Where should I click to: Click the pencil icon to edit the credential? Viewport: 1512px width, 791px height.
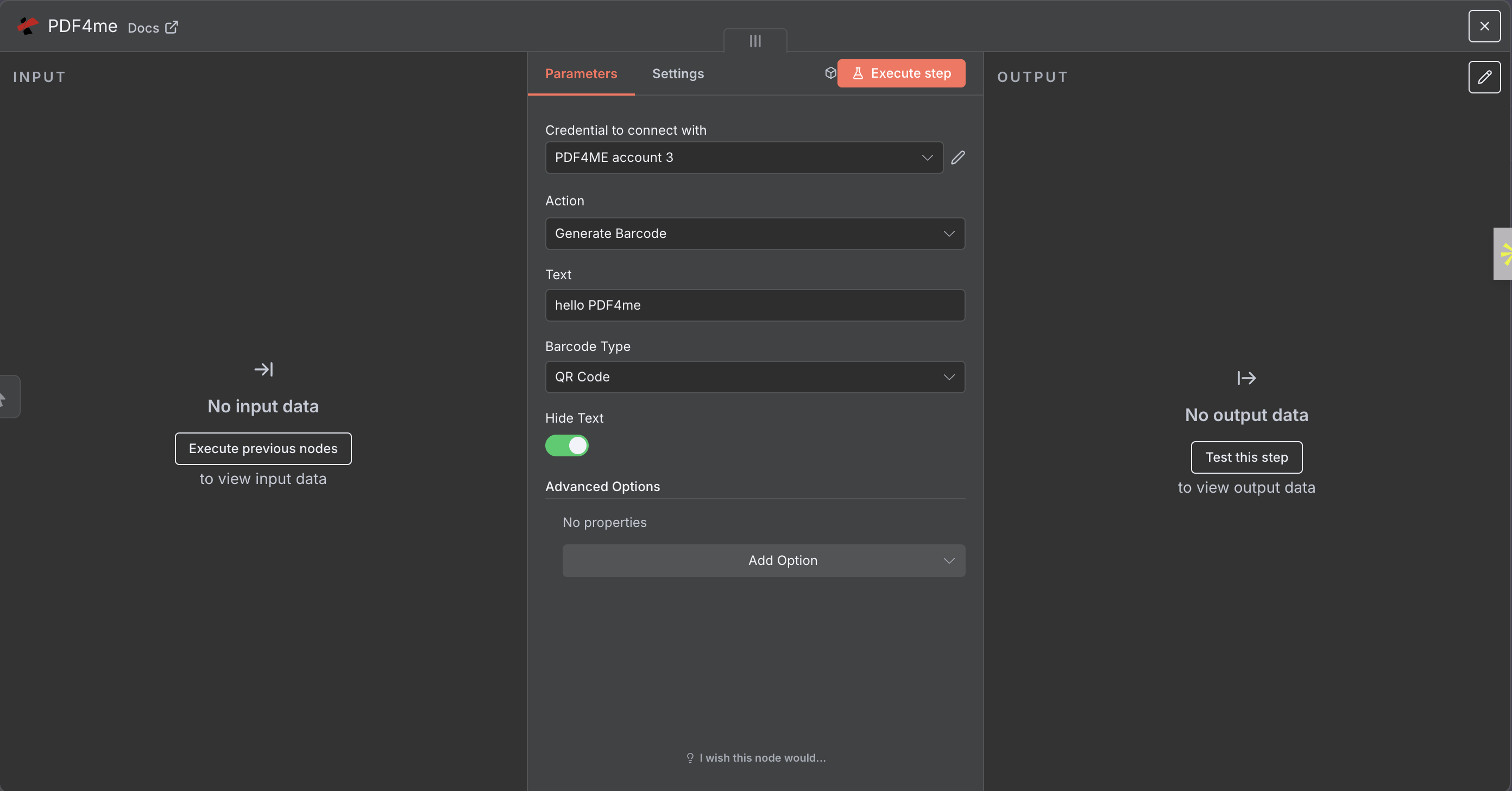point(958,158)
